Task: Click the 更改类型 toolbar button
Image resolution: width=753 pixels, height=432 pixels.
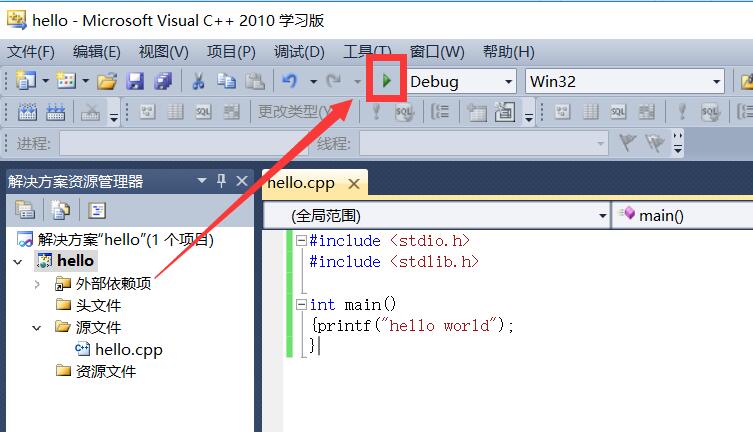Action: 295,112
